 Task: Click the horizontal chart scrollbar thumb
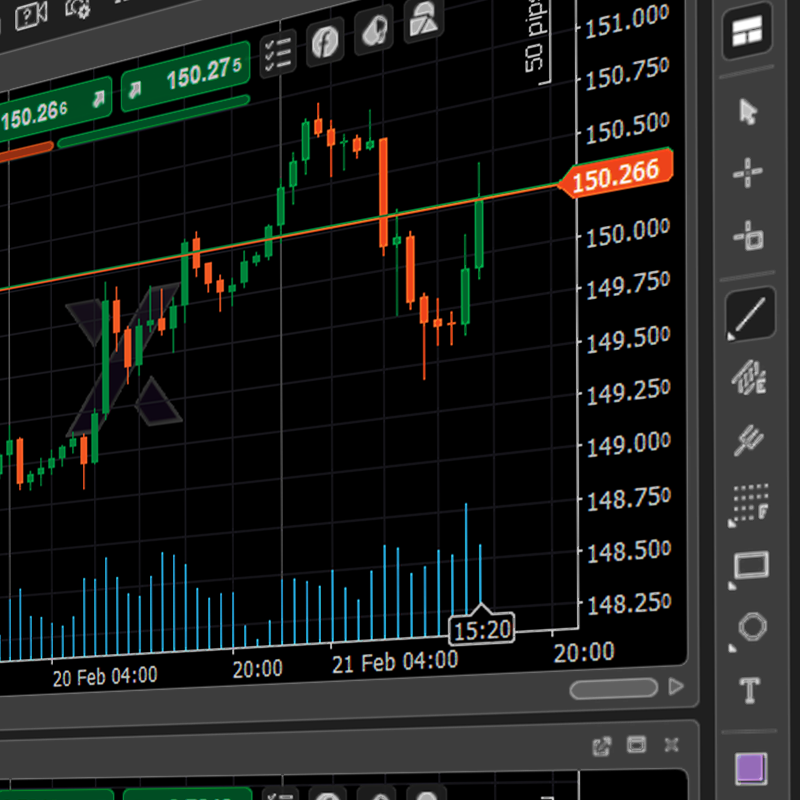click(x=612, y=689)
